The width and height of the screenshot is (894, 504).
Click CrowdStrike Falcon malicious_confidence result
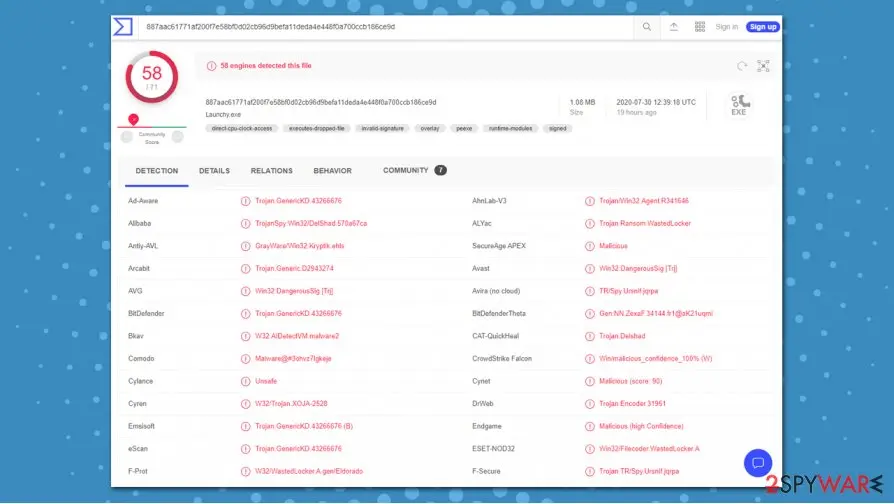tap(655, 359)
